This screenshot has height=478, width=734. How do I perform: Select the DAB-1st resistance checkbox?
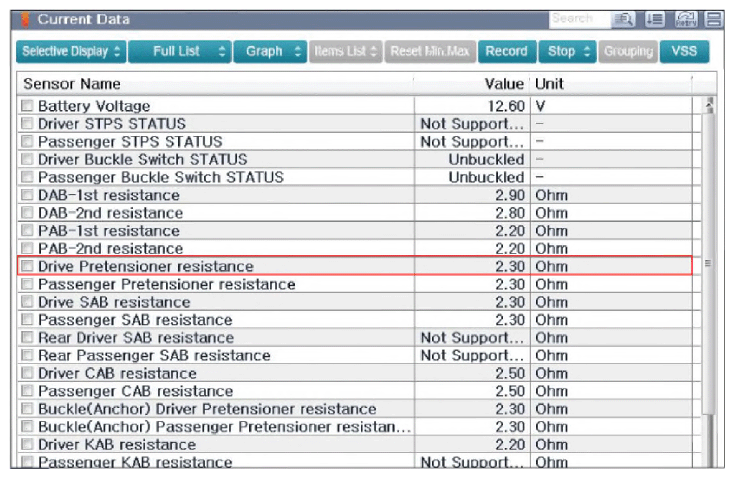click(27, 195)
